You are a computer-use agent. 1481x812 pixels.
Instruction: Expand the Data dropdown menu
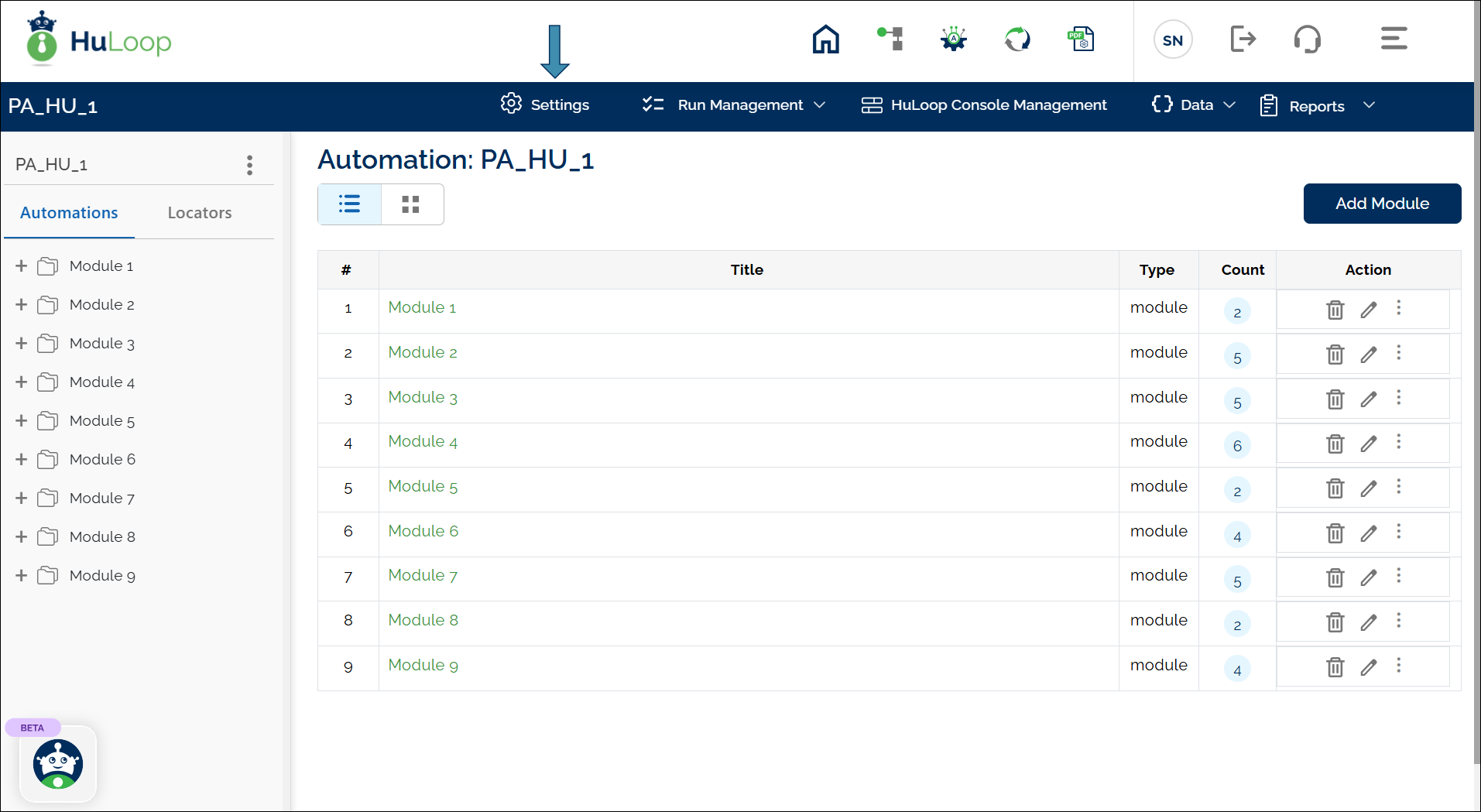[x=1194, y=105]
